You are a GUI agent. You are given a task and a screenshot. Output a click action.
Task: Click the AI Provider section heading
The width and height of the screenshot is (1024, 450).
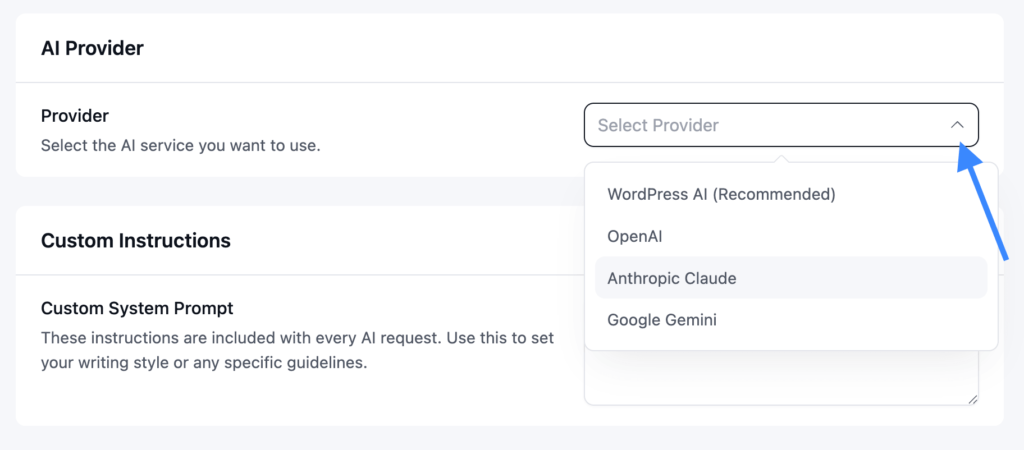[92, 48]
